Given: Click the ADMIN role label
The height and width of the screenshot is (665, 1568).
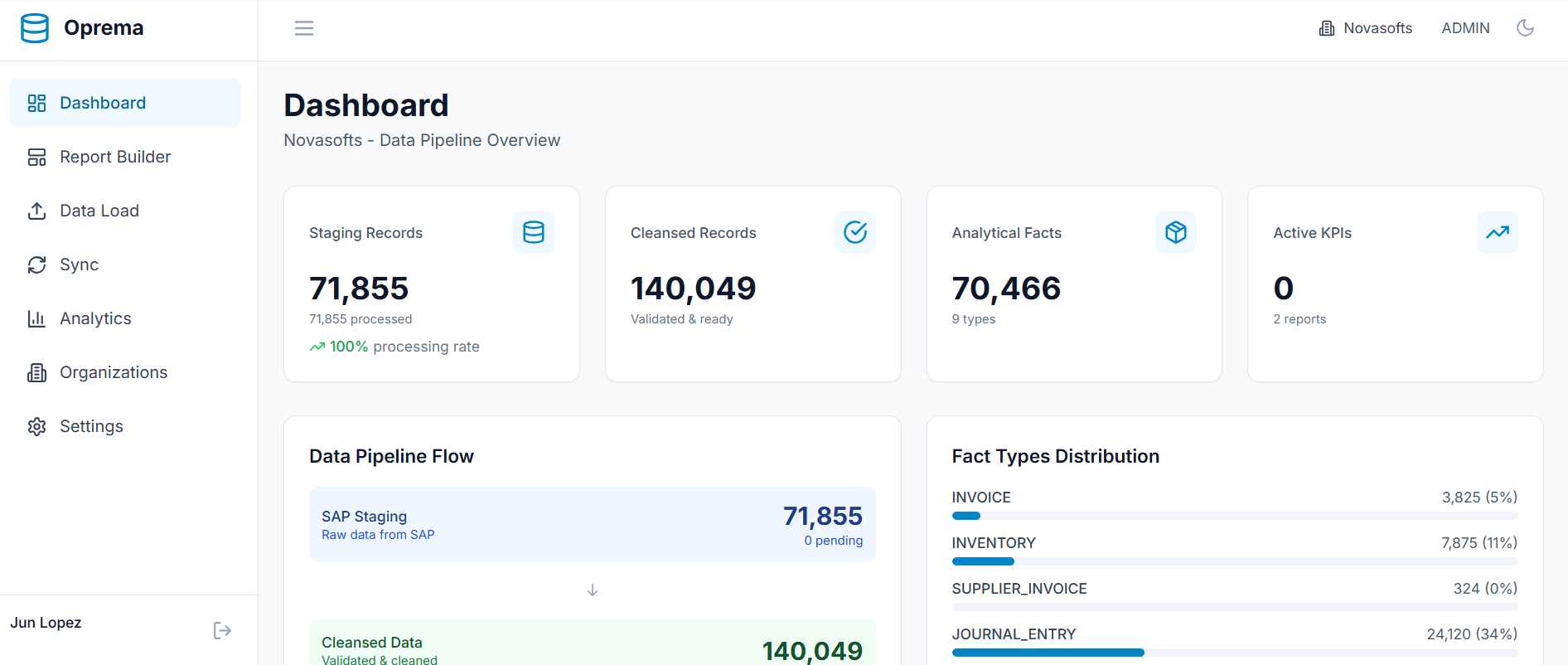Looking at the screenshot, I should [x=1465, y=28].
